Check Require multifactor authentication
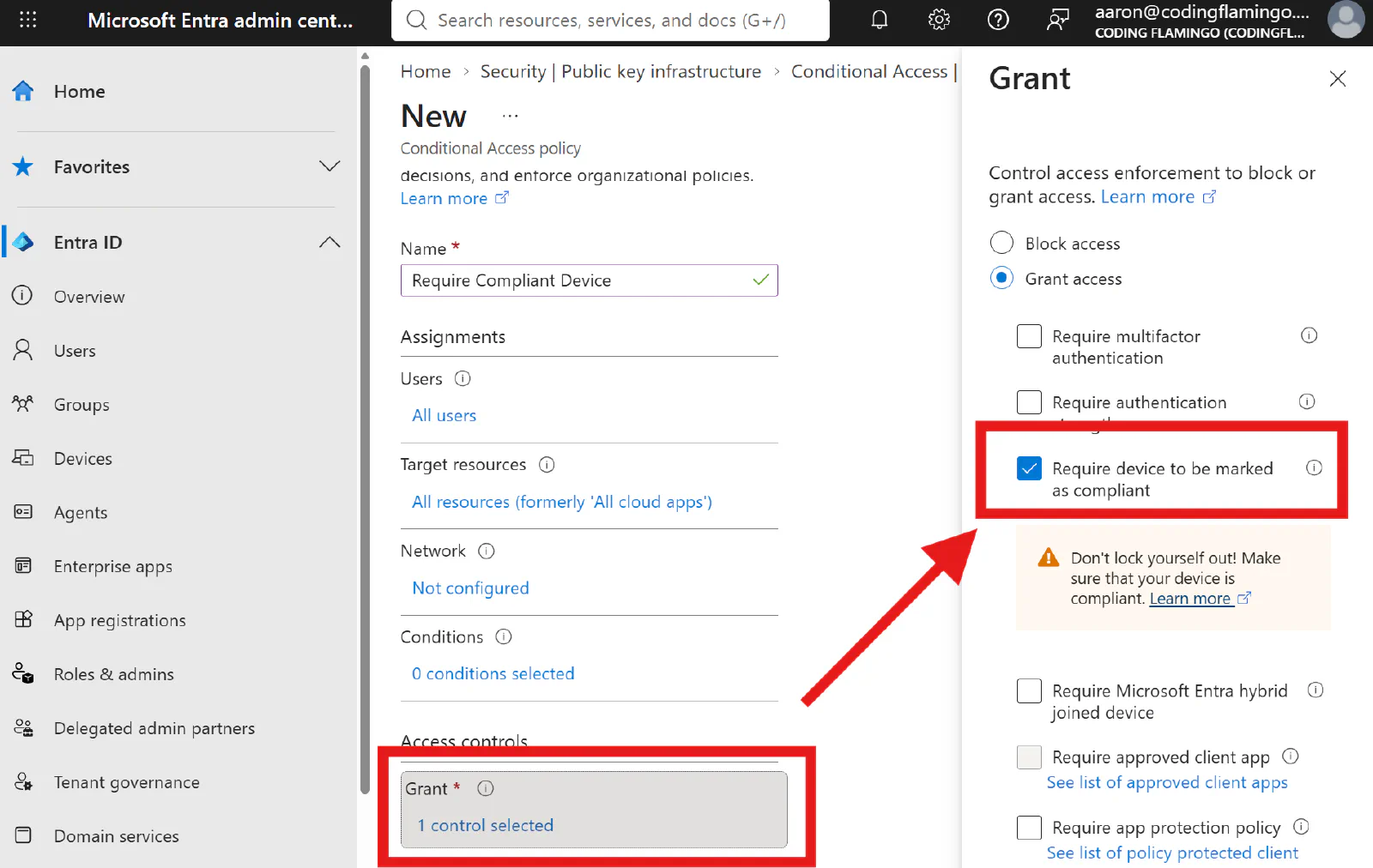Screen dimensions: 1373x868 (1029, 336)
